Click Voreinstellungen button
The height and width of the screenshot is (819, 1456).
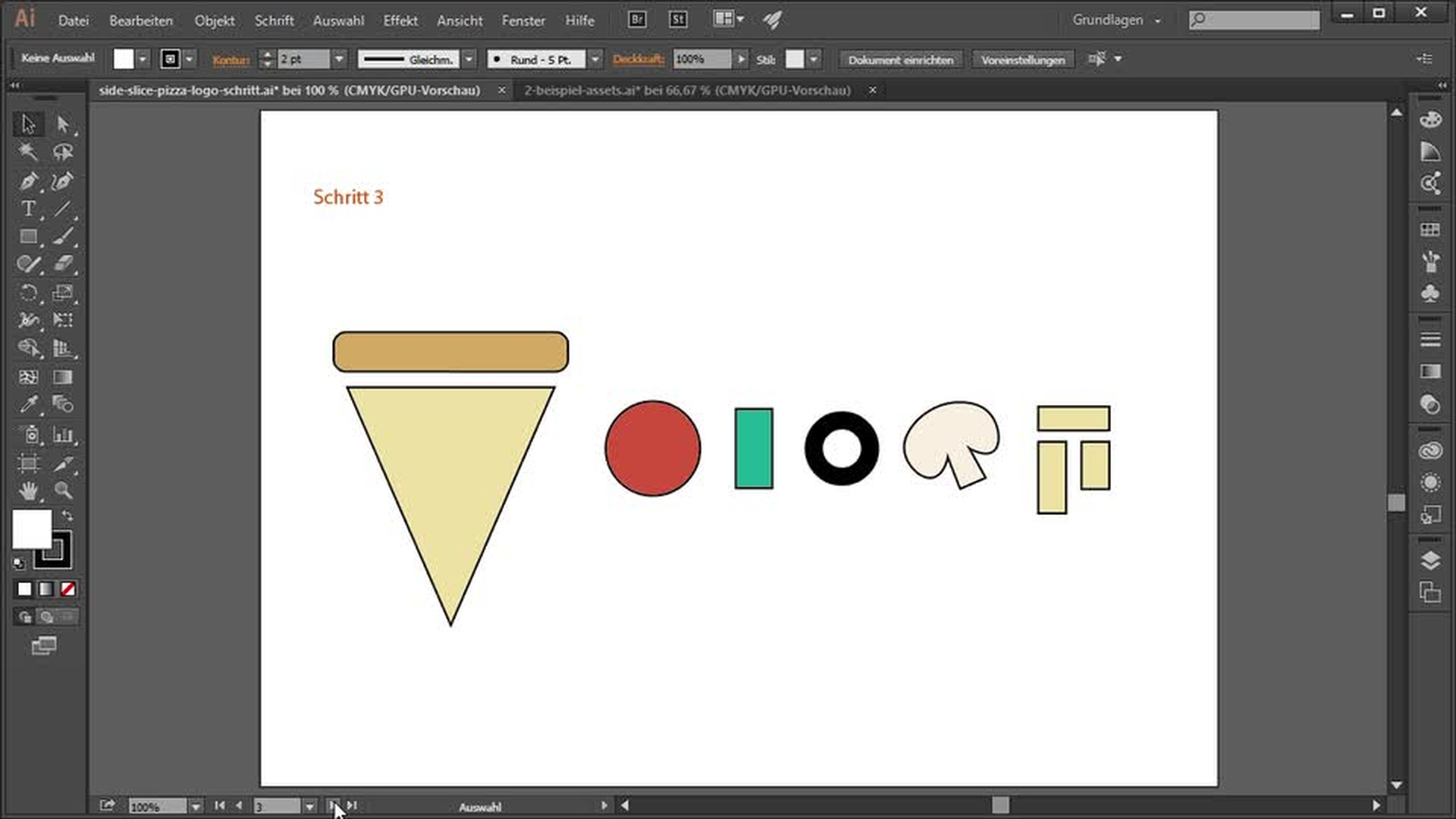pos(1022,59)
